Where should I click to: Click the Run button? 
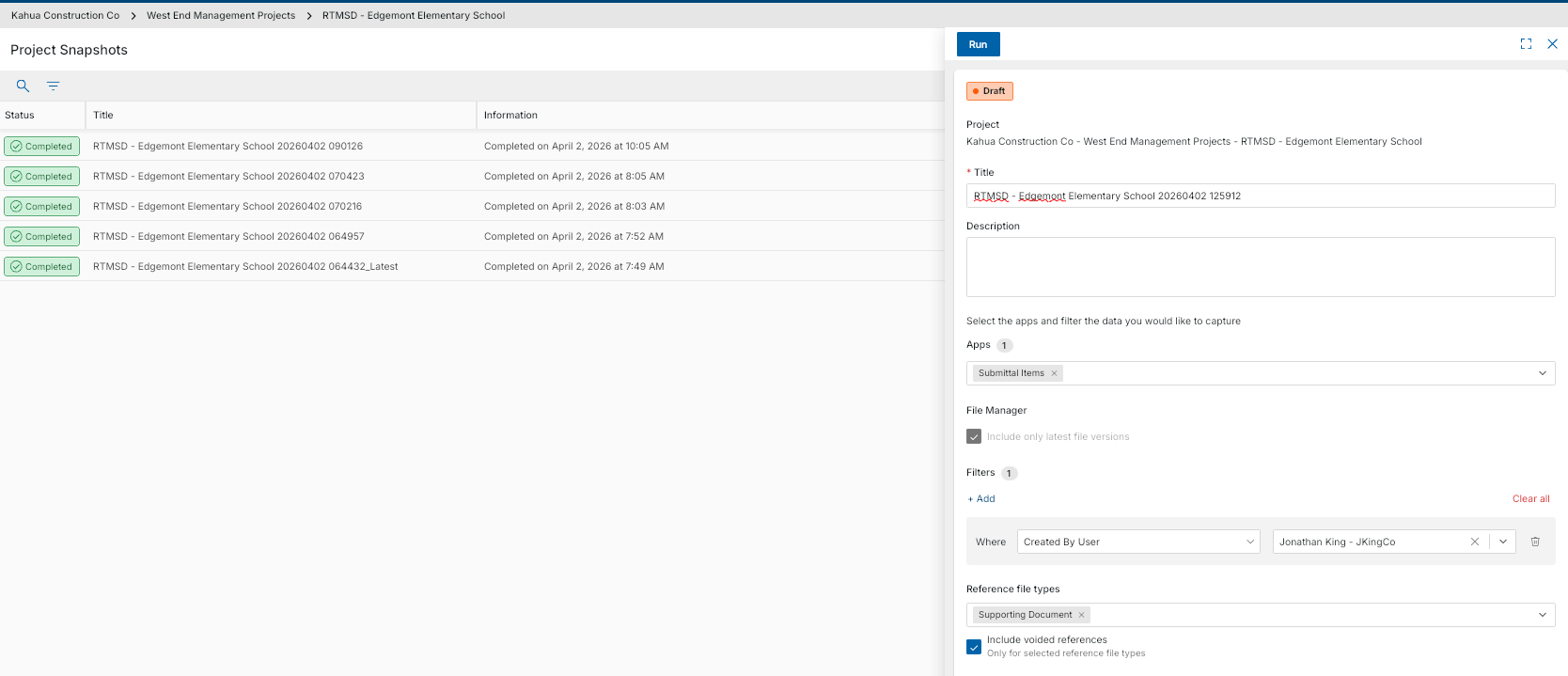point(978,44)
